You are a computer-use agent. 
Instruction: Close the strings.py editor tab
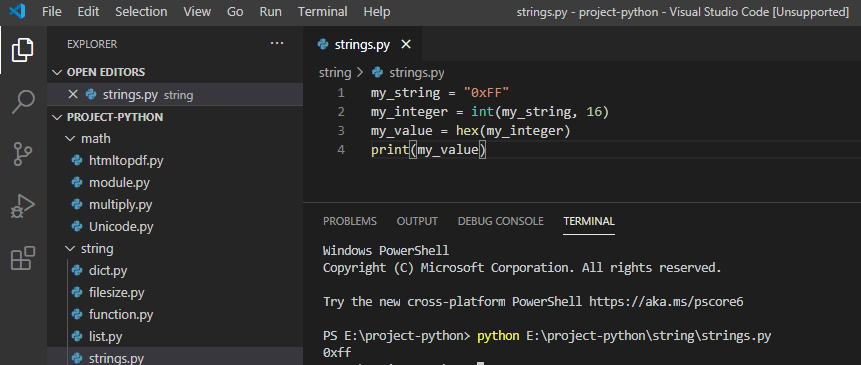click(406, 44)
